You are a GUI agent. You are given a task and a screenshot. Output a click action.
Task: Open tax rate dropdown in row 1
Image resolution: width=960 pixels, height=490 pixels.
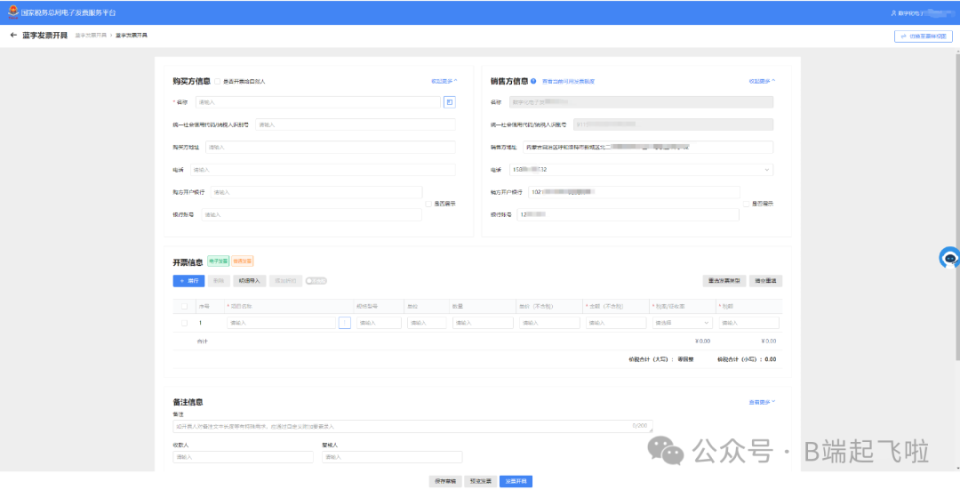[x=682, y=323]
